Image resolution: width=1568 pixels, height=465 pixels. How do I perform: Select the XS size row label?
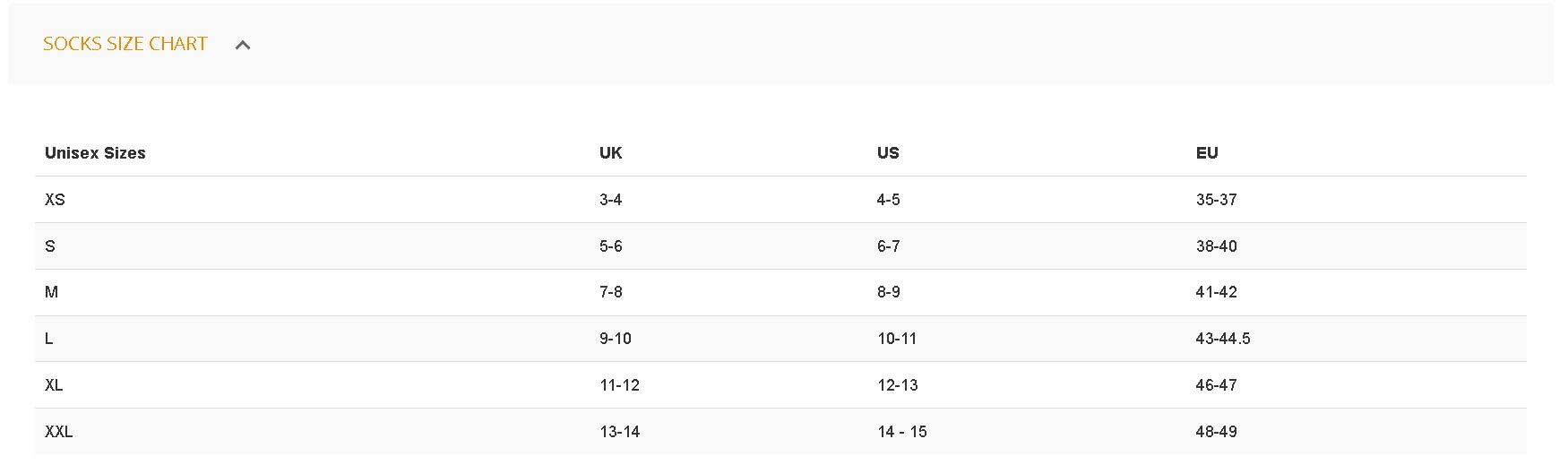pyautogui.click(x=55, y=200)
